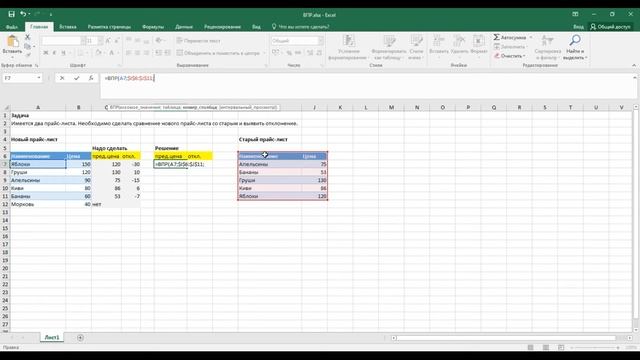This screenshot has height=360, width=640.
Task: Click the Share (Общий доступ) button
Action: 611,27
